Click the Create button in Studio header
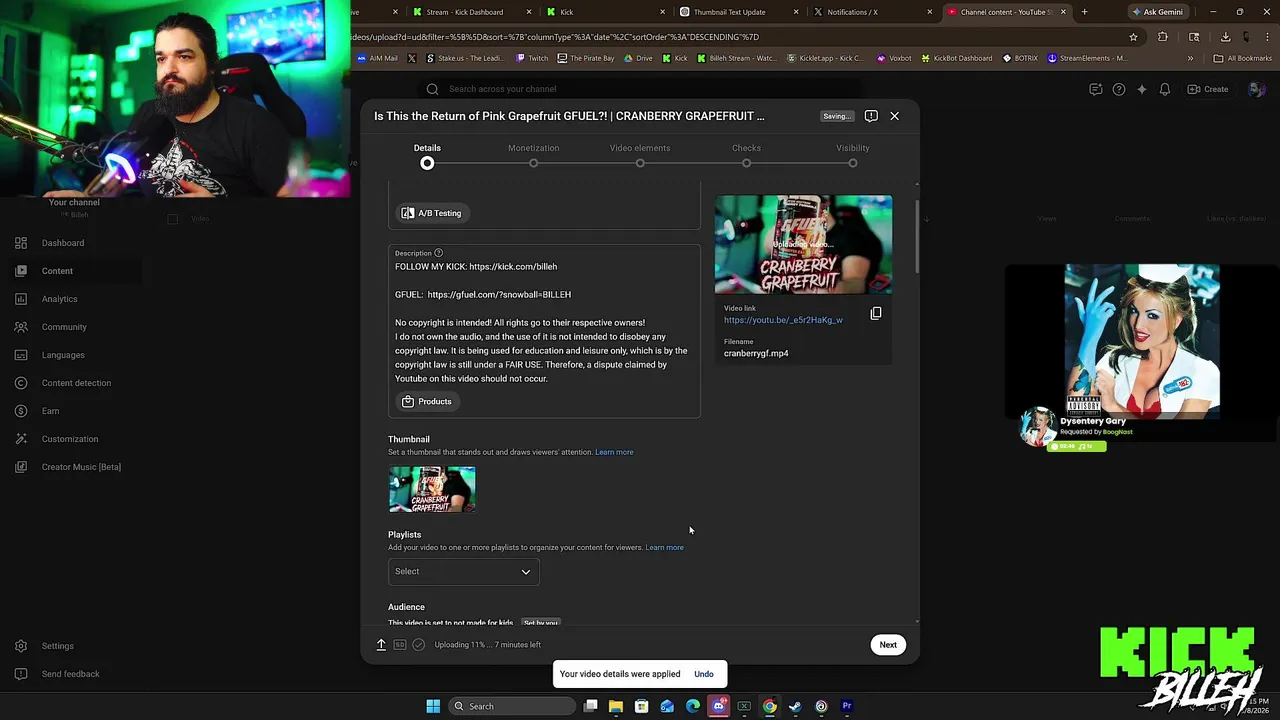This screenshot has width=1280, height=720. click(1207, 89)
